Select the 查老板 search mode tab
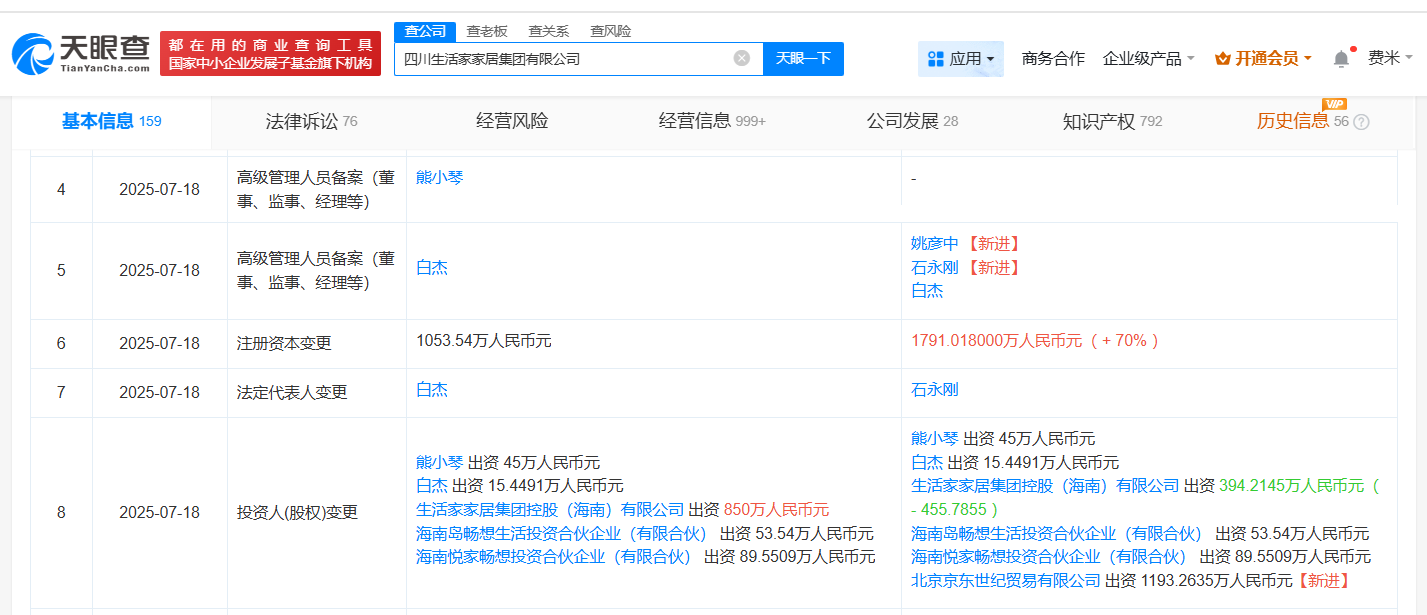The image size is (1427, 615). pos(487,31)
